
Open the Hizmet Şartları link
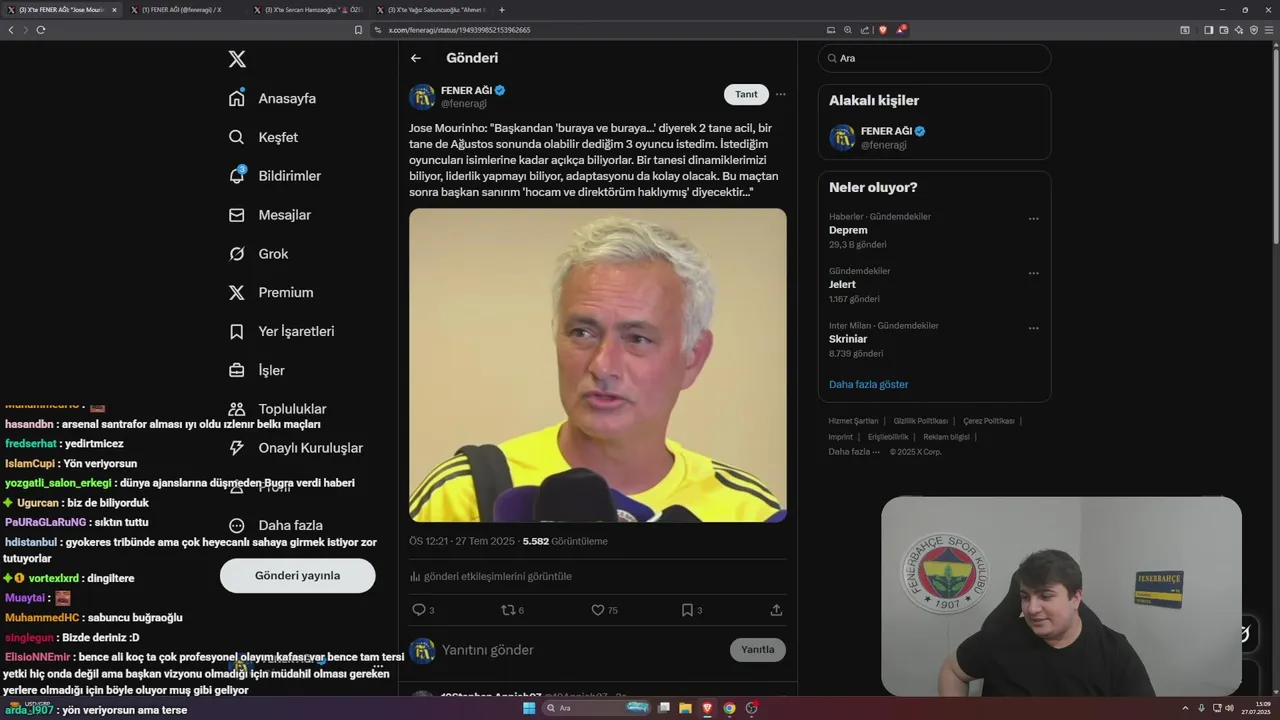tap(853, 421)
